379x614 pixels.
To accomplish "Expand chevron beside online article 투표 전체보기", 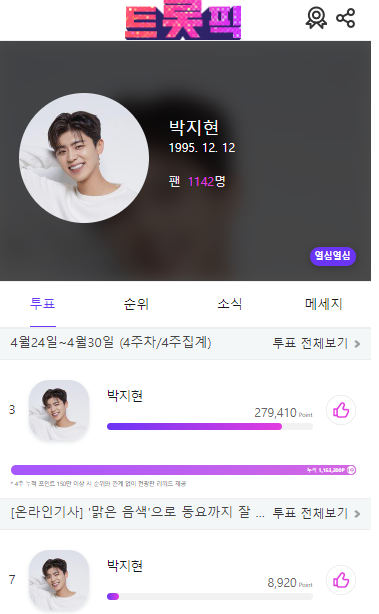I will [357, 514].
